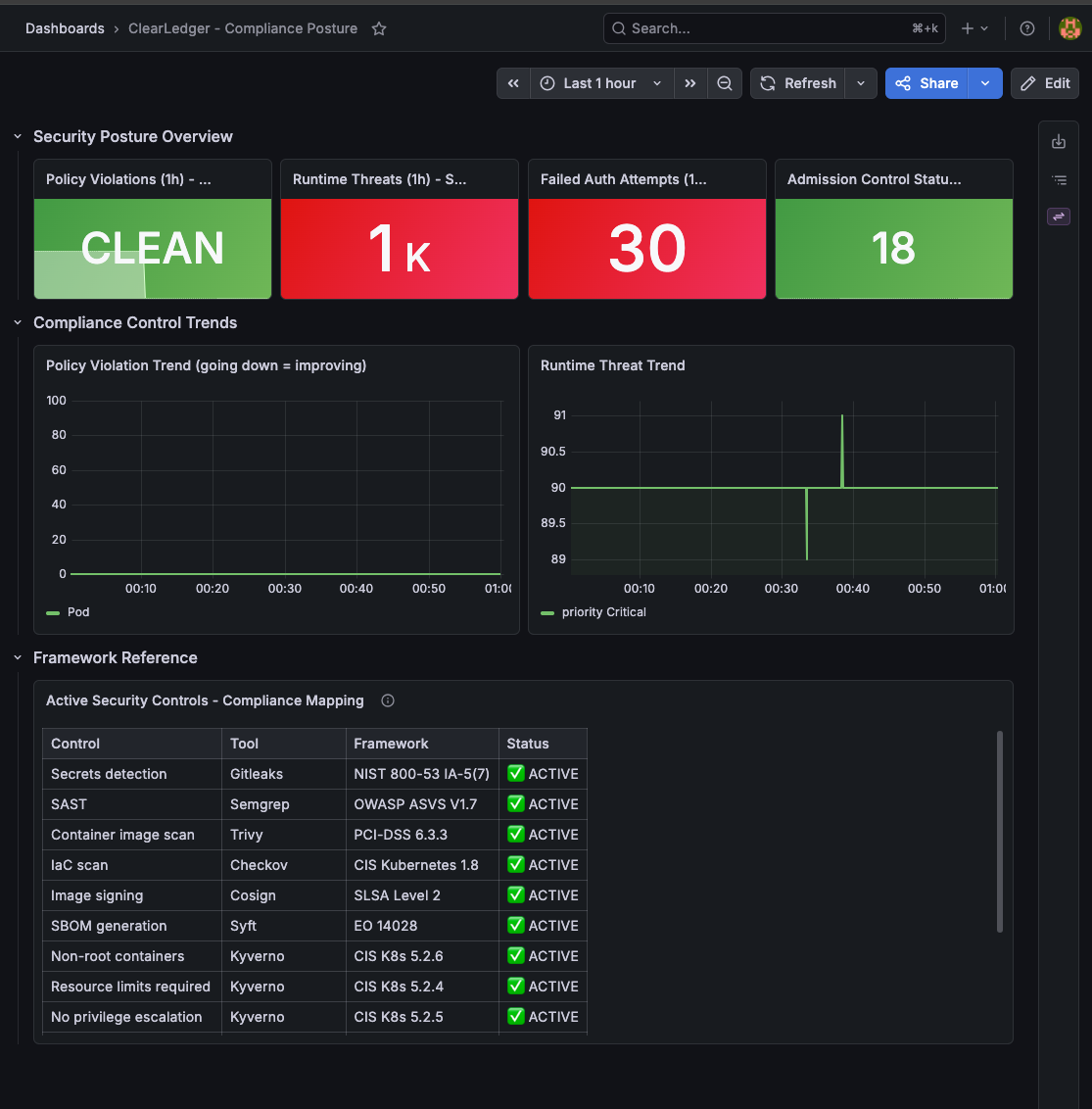Toggle the purple swap icon in sidebar
Image resolution: width=1092 pixels, height=1109 pixels.
pyautogui.click(x=1059, y=217)
